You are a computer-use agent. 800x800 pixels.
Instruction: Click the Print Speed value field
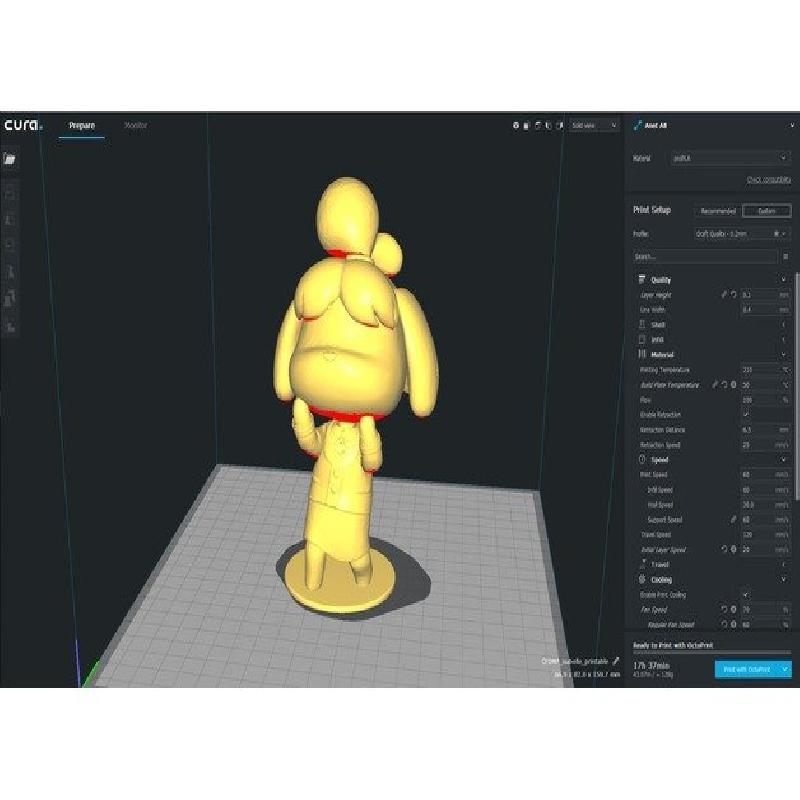(x=765, y=474)
